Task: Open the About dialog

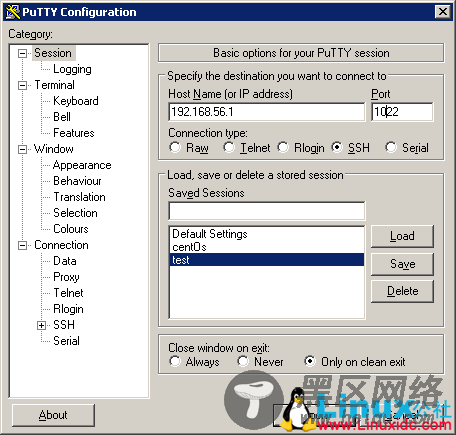Action: point(53,415)
